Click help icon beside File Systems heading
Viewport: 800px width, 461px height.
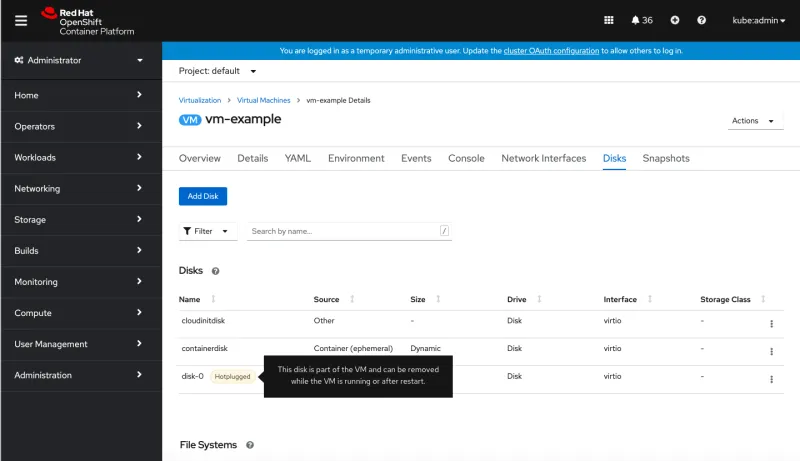250,445
